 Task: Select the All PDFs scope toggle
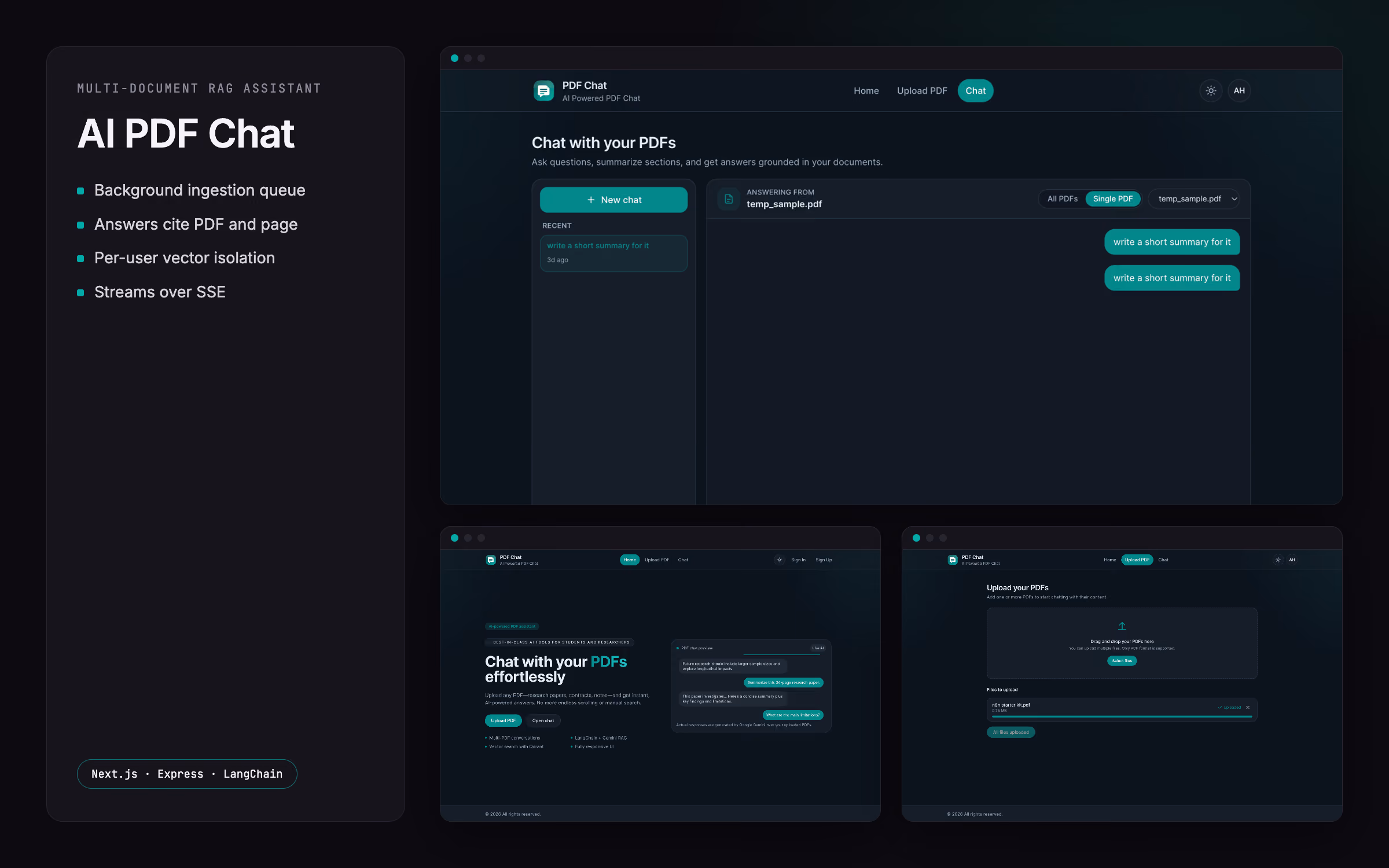click(1063, 198)
